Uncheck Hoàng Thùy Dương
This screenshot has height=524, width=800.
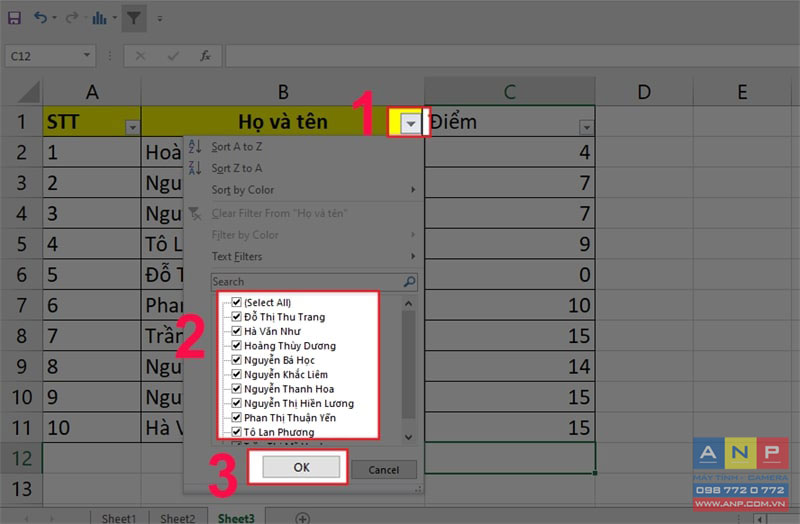point(236,345)
